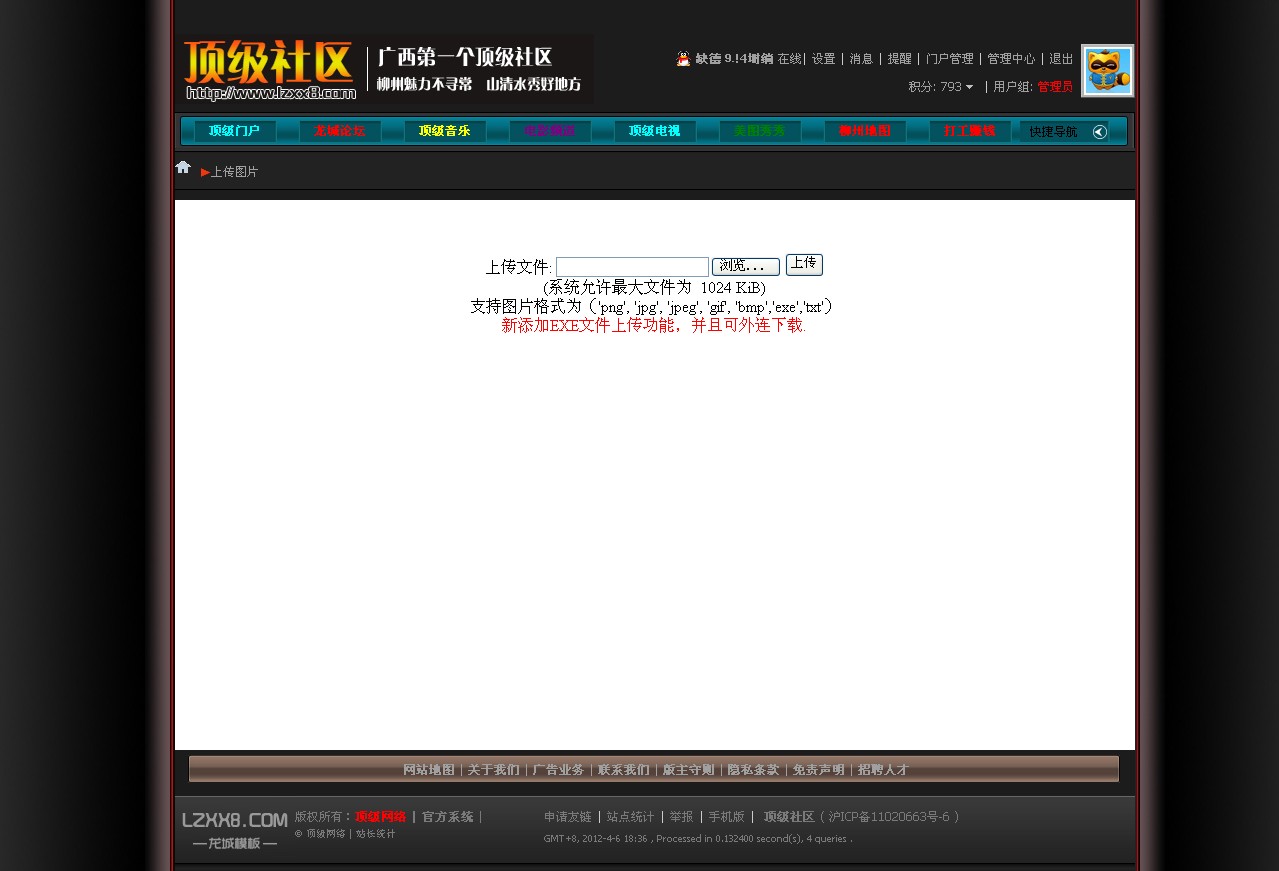Click the bold 顶级社区 footer link
Viewport: 1279px width, 871px height.
pos(790,817)
